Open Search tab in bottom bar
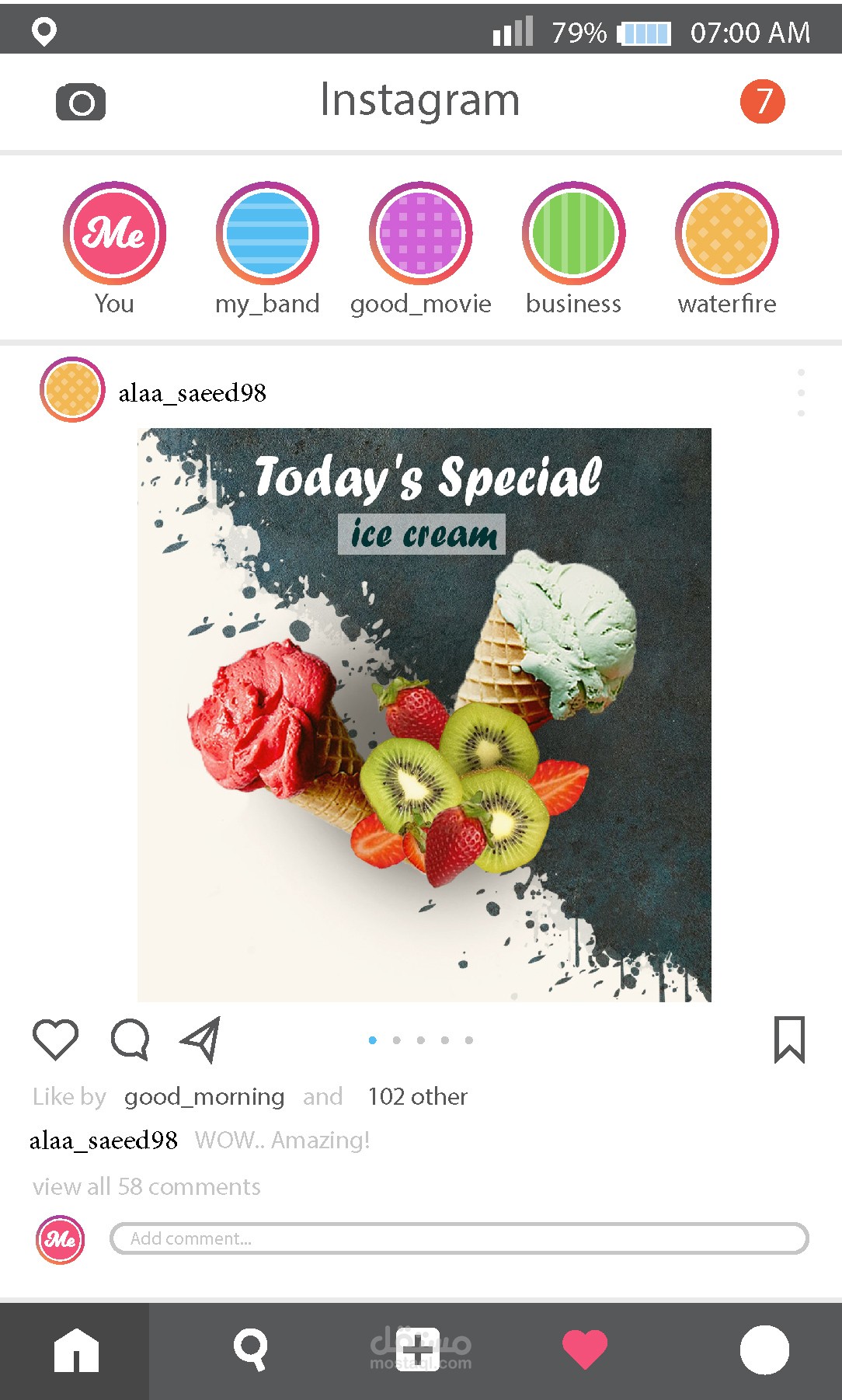842x1400 pixels. [x=251, y=1350]
